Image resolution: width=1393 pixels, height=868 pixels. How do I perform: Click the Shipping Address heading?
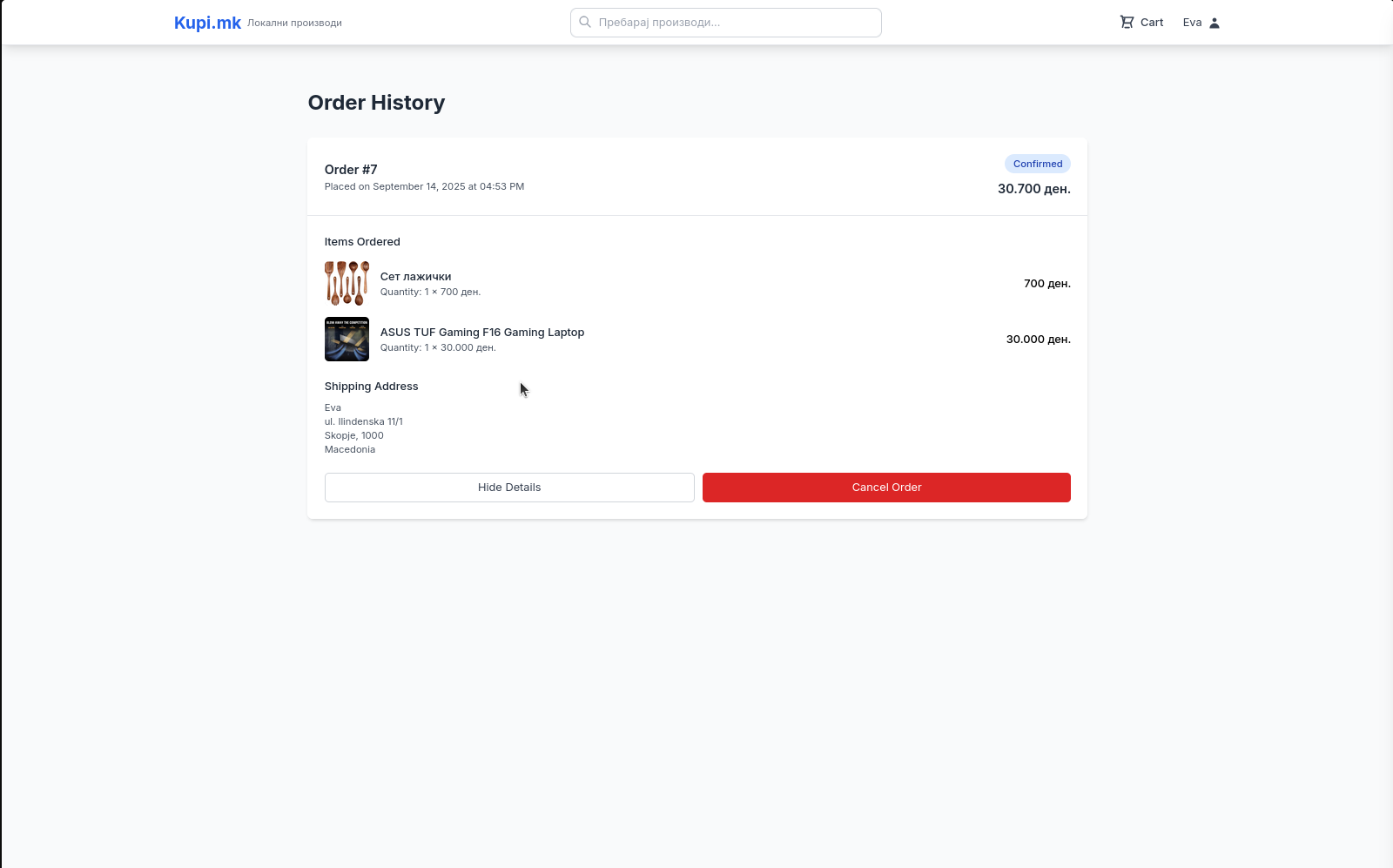pyautogui.click(x=371, y=387)
